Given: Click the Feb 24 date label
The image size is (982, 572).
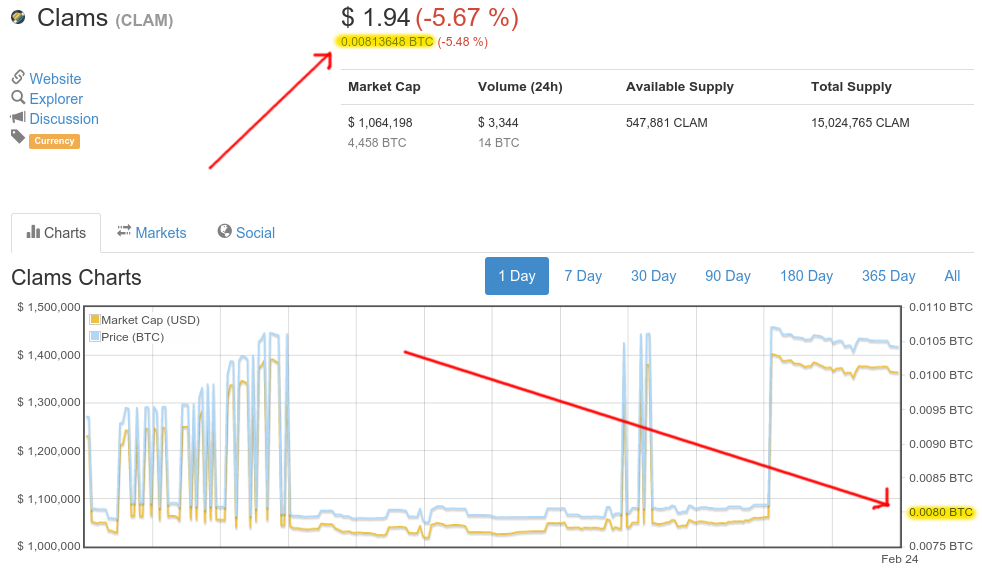Looking at the screenshot, I should [x=899, y=559].
